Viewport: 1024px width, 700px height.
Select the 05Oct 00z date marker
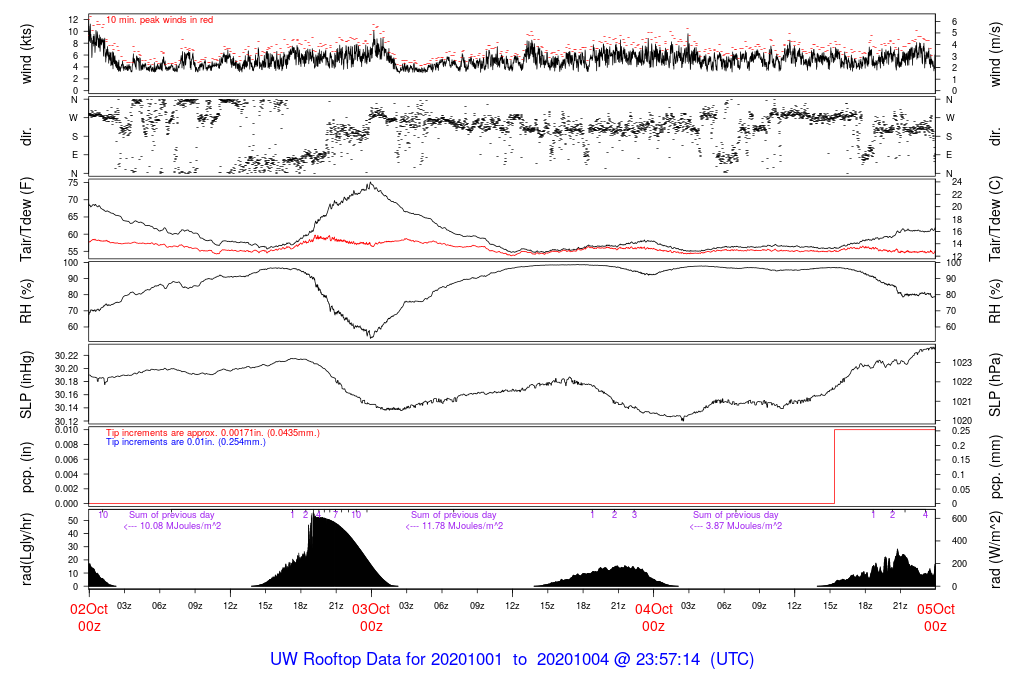pyautogui.click(x=935, y=617)
